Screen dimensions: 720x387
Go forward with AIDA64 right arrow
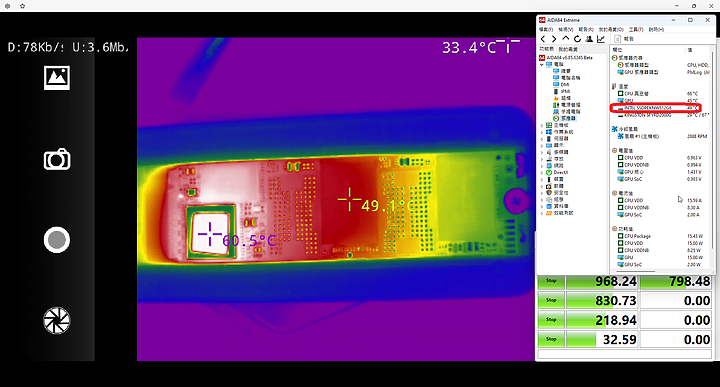pyautogui.click(x=554, y=39)
